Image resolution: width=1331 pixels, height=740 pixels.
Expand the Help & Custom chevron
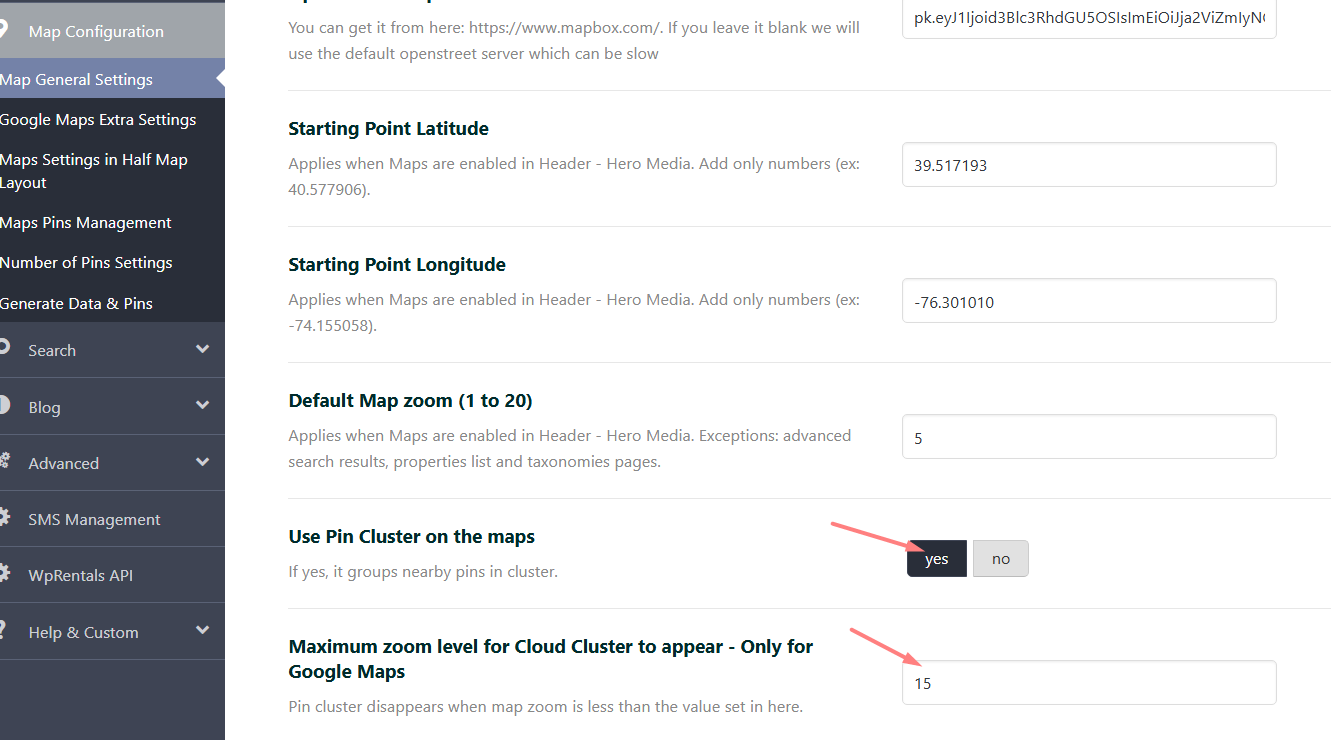tap(203, 631)
